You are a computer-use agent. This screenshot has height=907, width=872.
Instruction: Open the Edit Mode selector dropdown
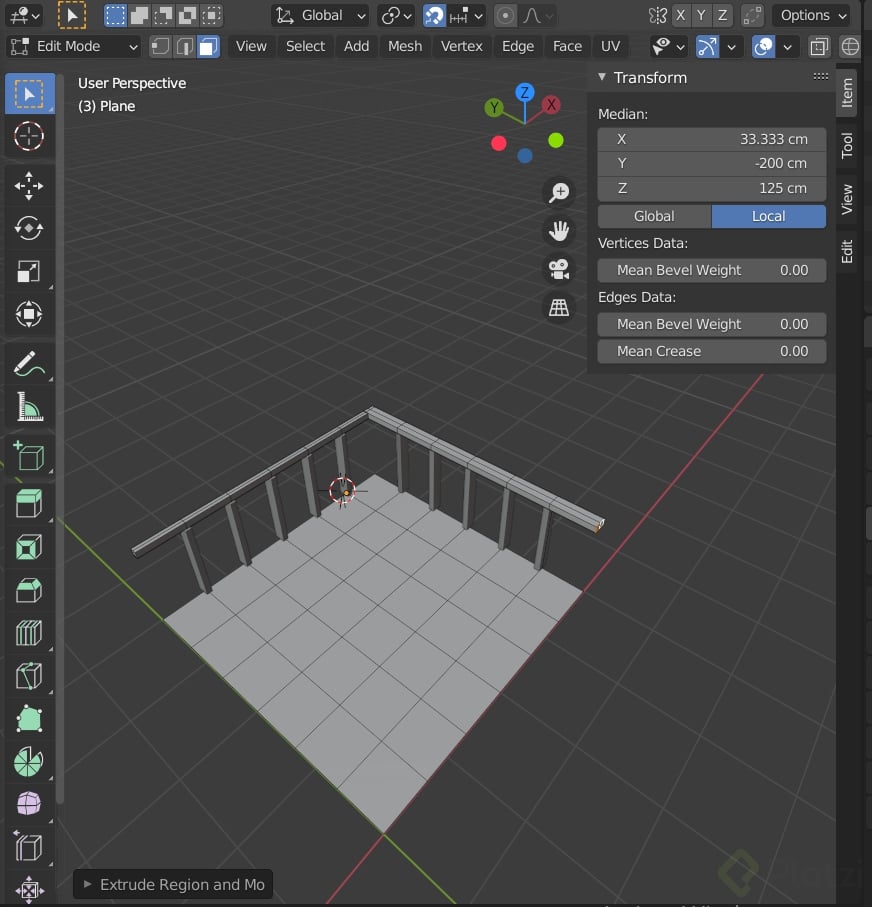[73, 46]
